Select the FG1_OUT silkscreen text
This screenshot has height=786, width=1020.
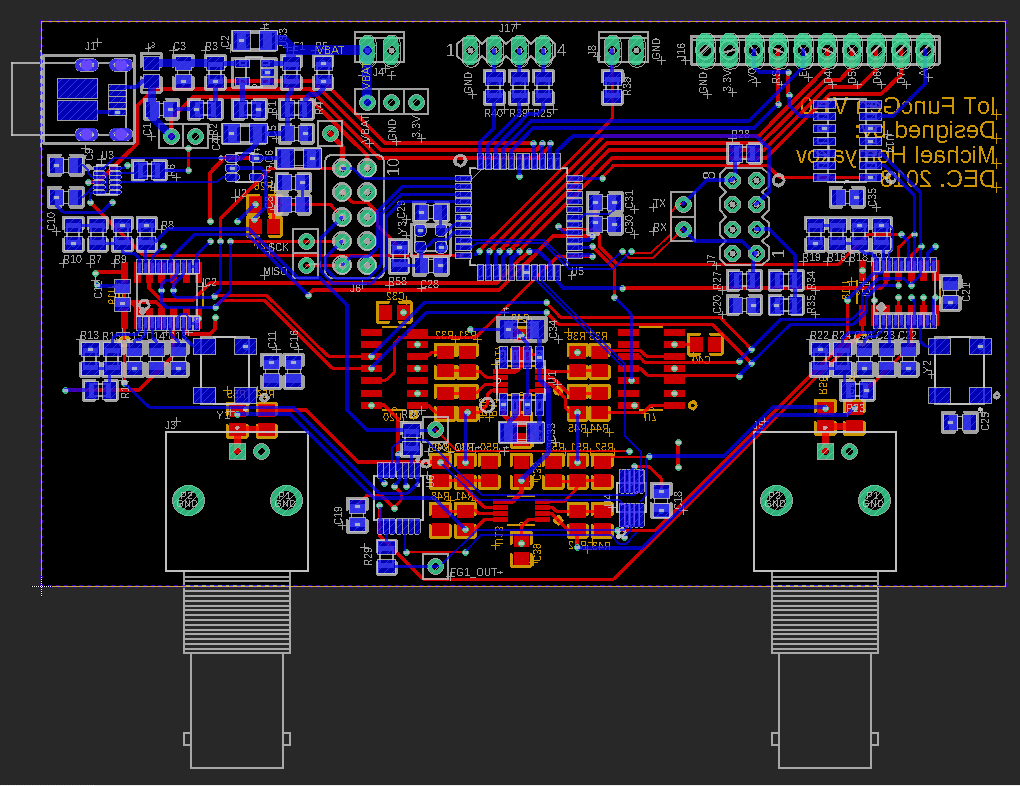pyautogui.click(x=474, y=572)
